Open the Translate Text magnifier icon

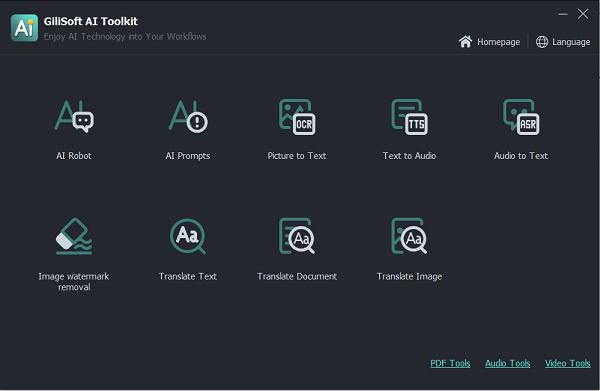[x=188, y=236]
